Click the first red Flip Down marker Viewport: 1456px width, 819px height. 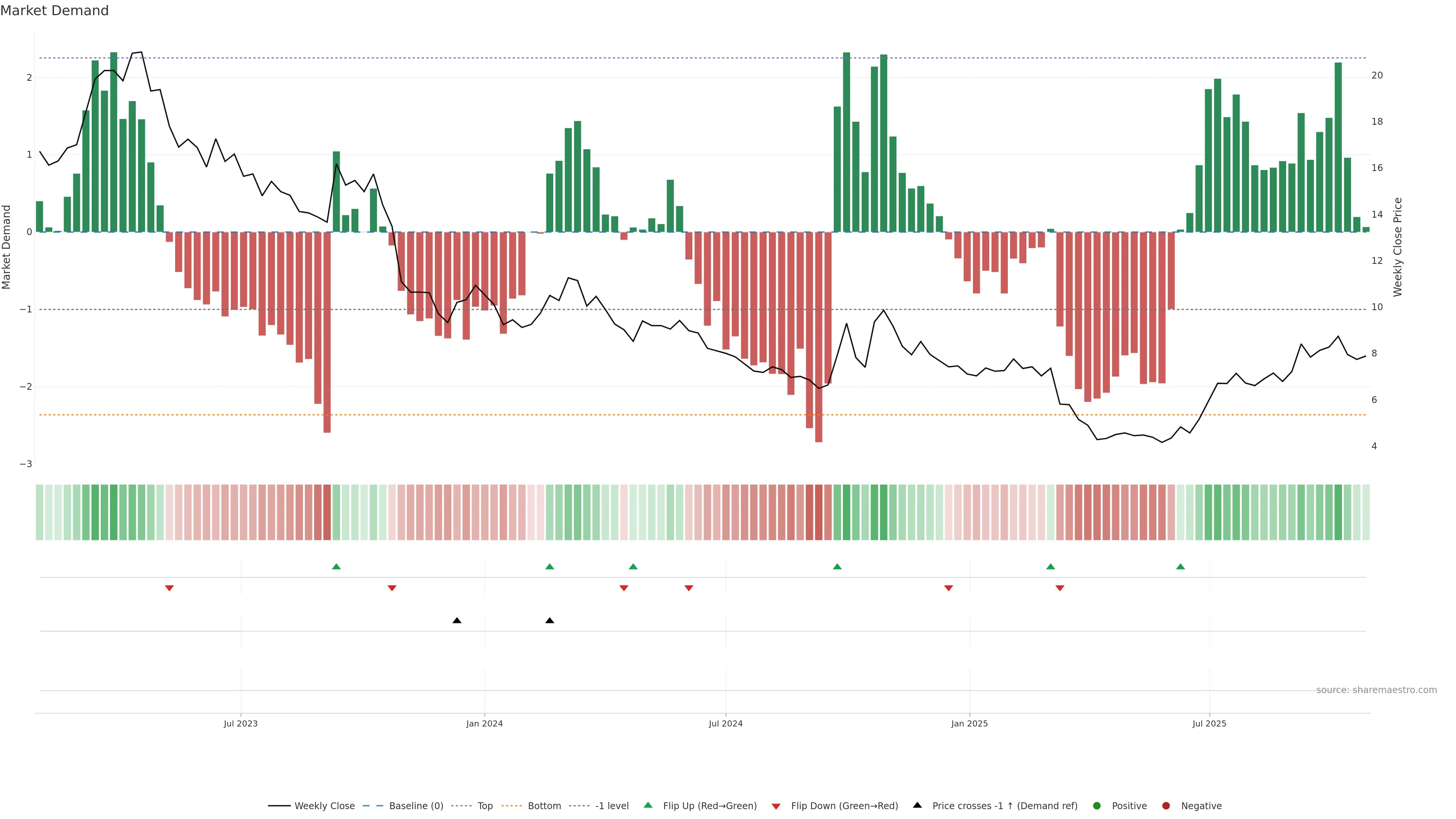pos(169,588)
